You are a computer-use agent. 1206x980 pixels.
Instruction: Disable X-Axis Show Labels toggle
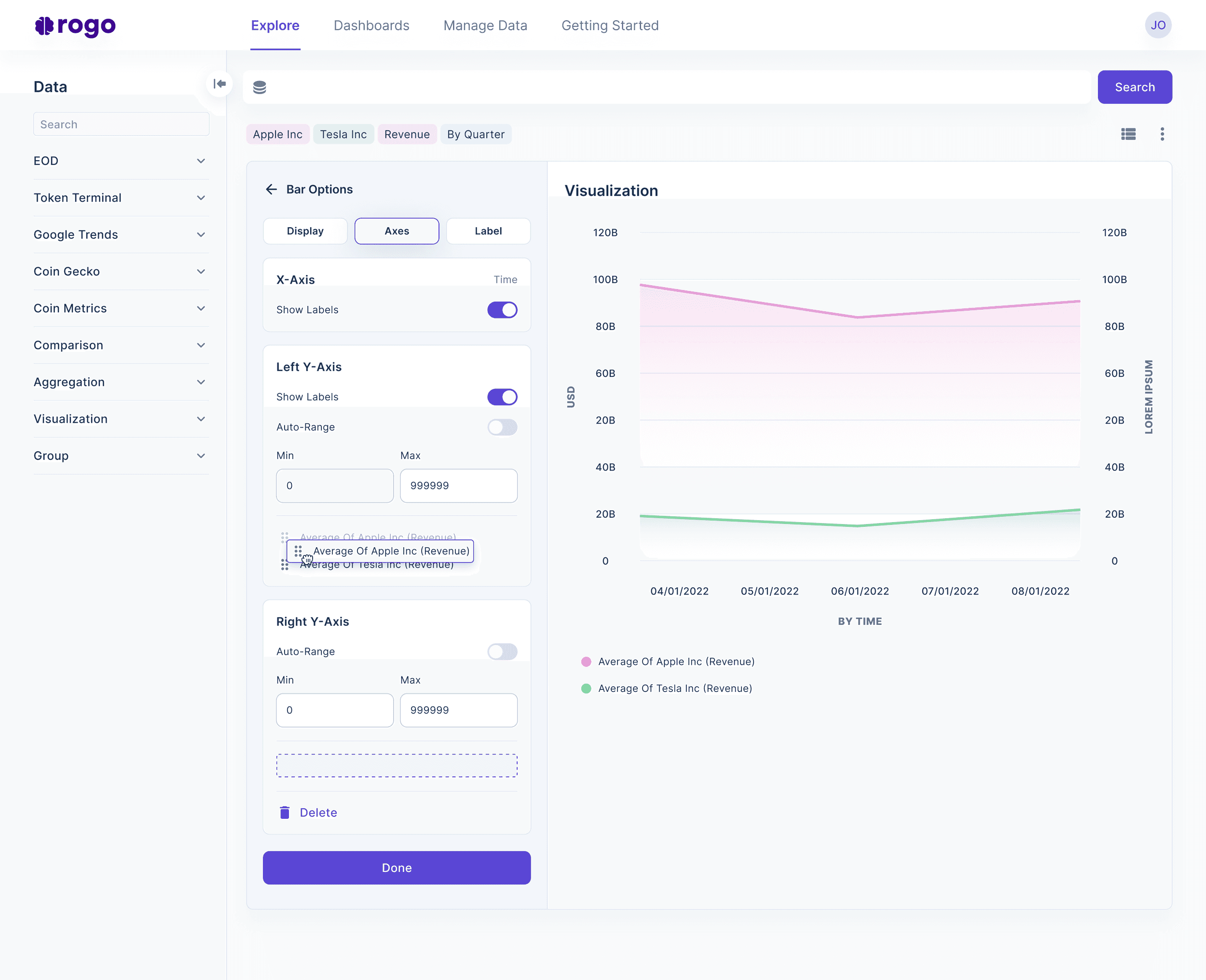(502, 310)
